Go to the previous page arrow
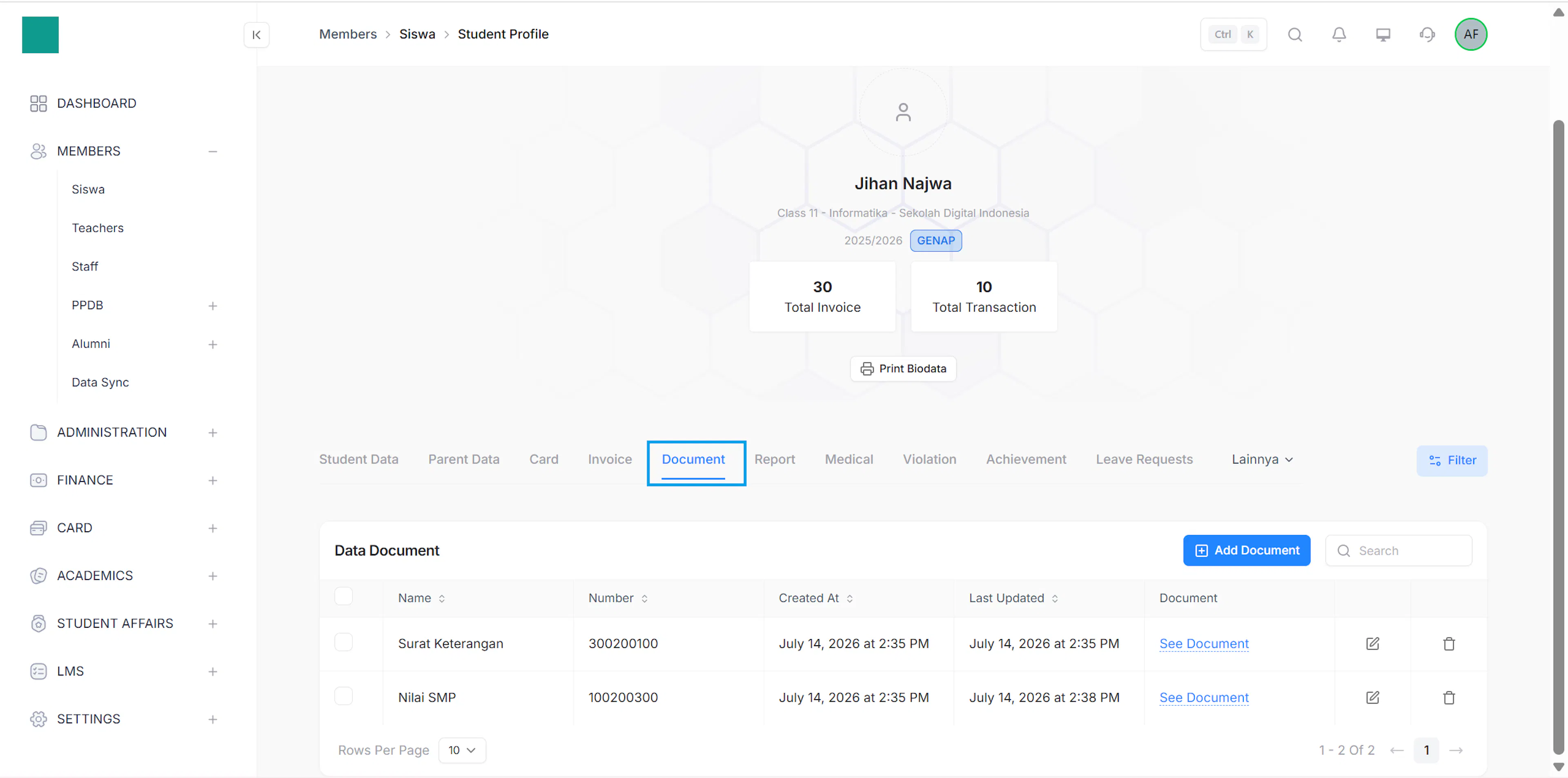Image resolution: width=1568 pixels, height=778 pixels. tap(1396, 750)
